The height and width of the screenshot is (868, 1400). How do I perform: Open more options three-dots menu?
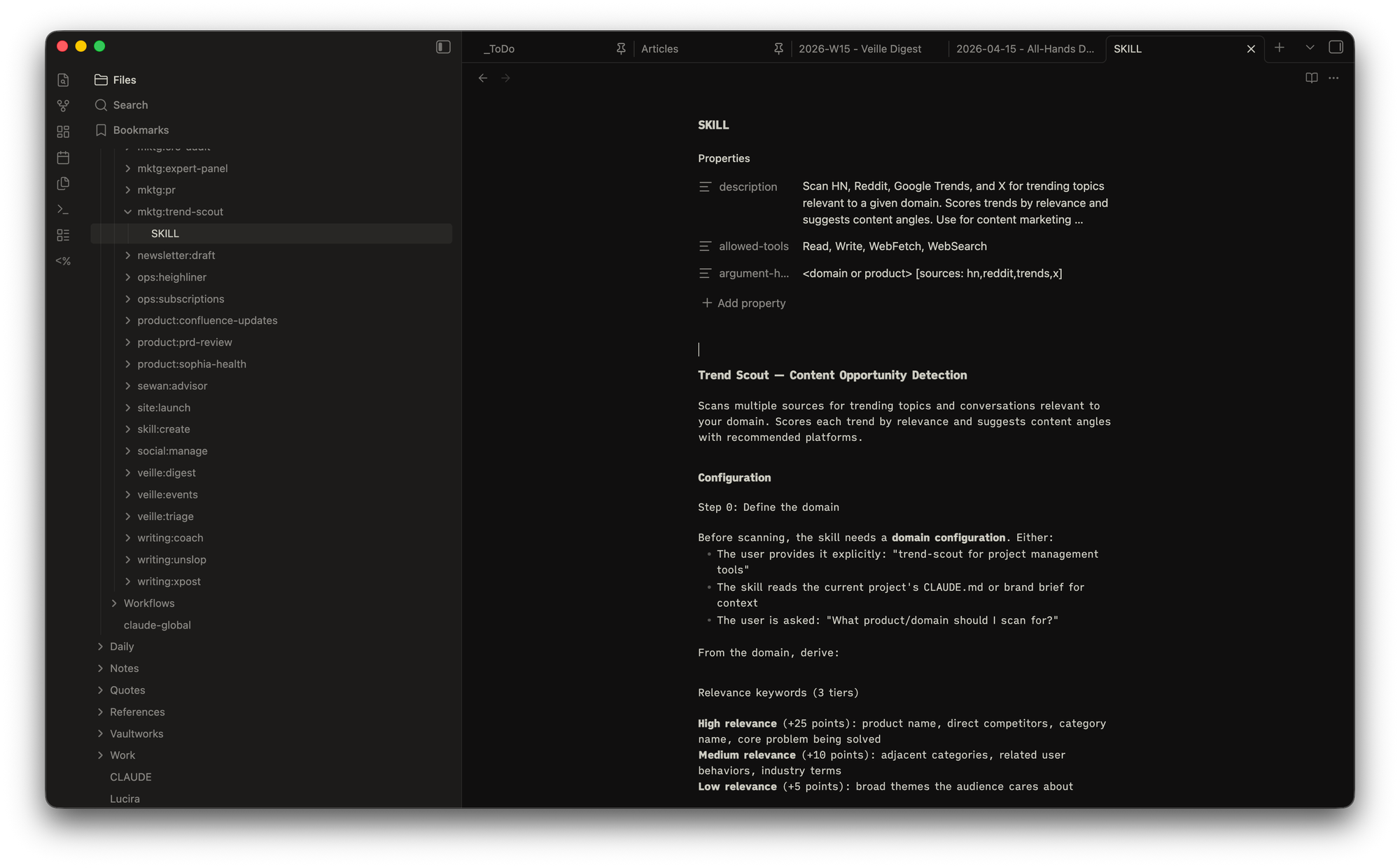[x=1333, y=78]
